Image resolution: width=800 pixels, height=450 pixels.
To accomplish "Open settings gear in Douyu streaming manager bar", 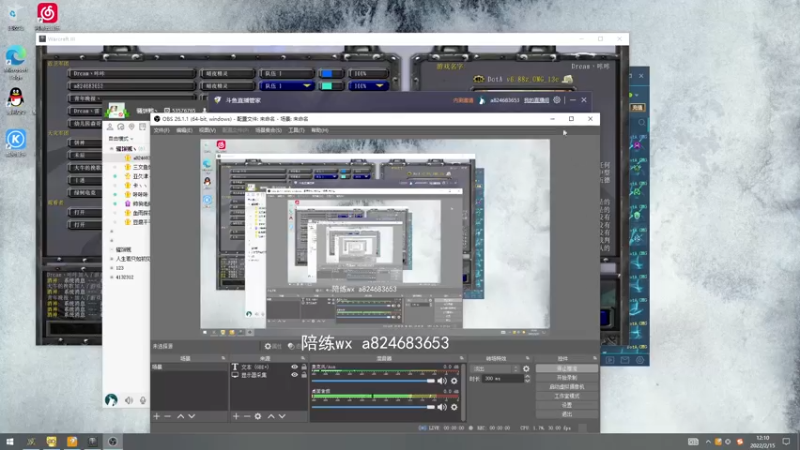I will [557, 100].
